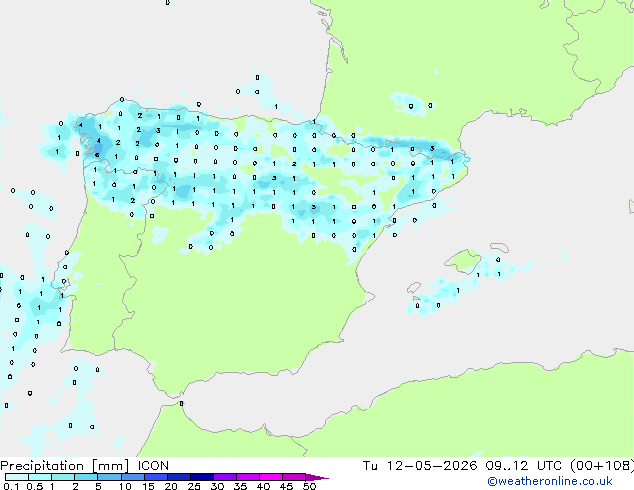Screen dimensions: 634x490
Task: Click the "0.1" legend scale label
Action: [11, 486]
